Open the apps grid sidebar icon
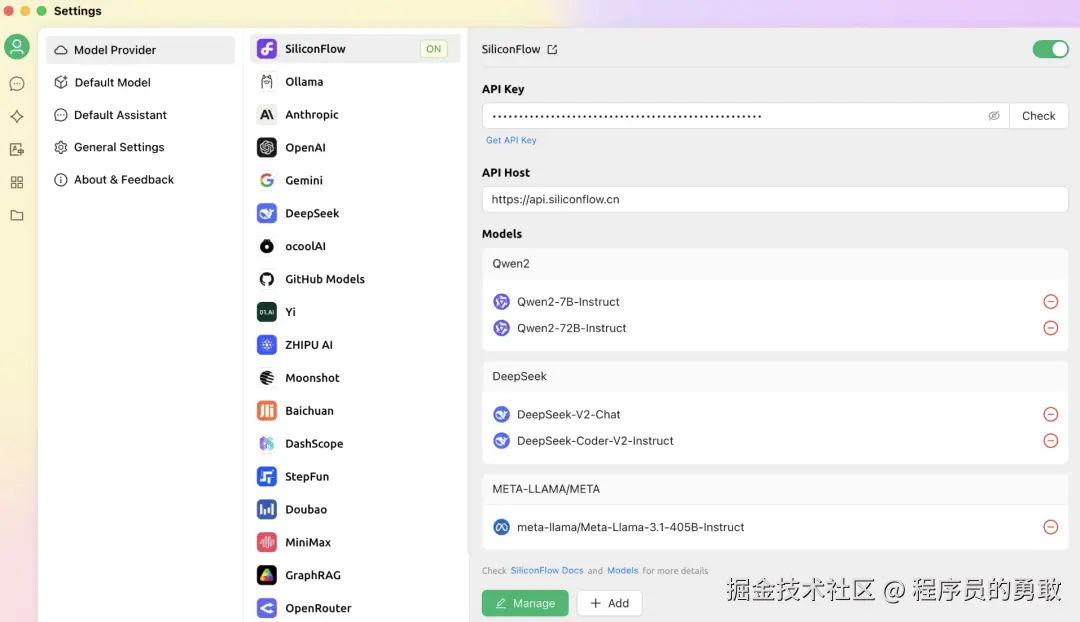Viewport: 1080px width, 622px height. [x=17, y=183]
